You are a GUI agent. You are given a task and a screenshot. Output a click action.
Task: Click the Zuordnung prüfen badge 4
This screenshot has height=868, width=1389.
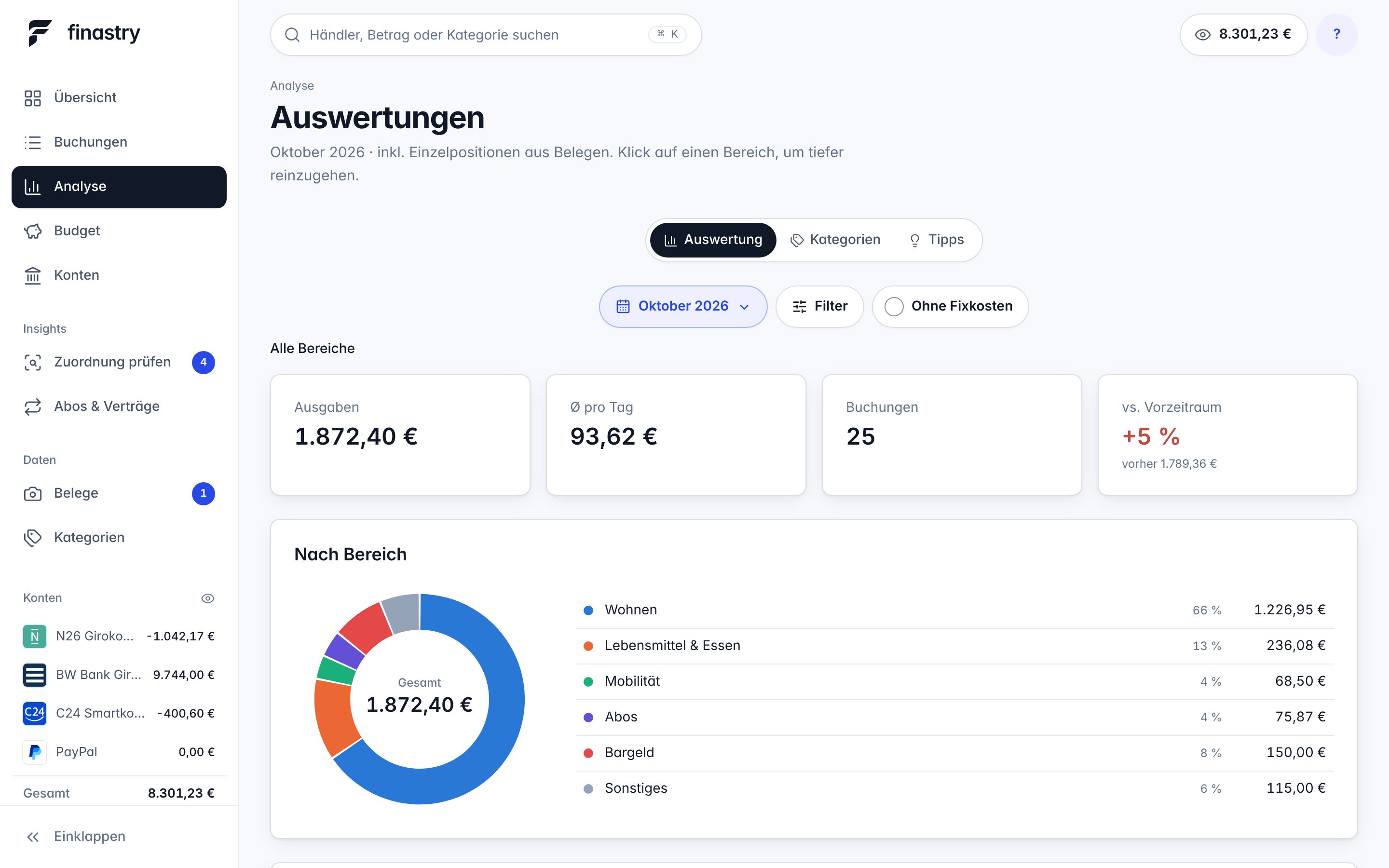point(203,362)
